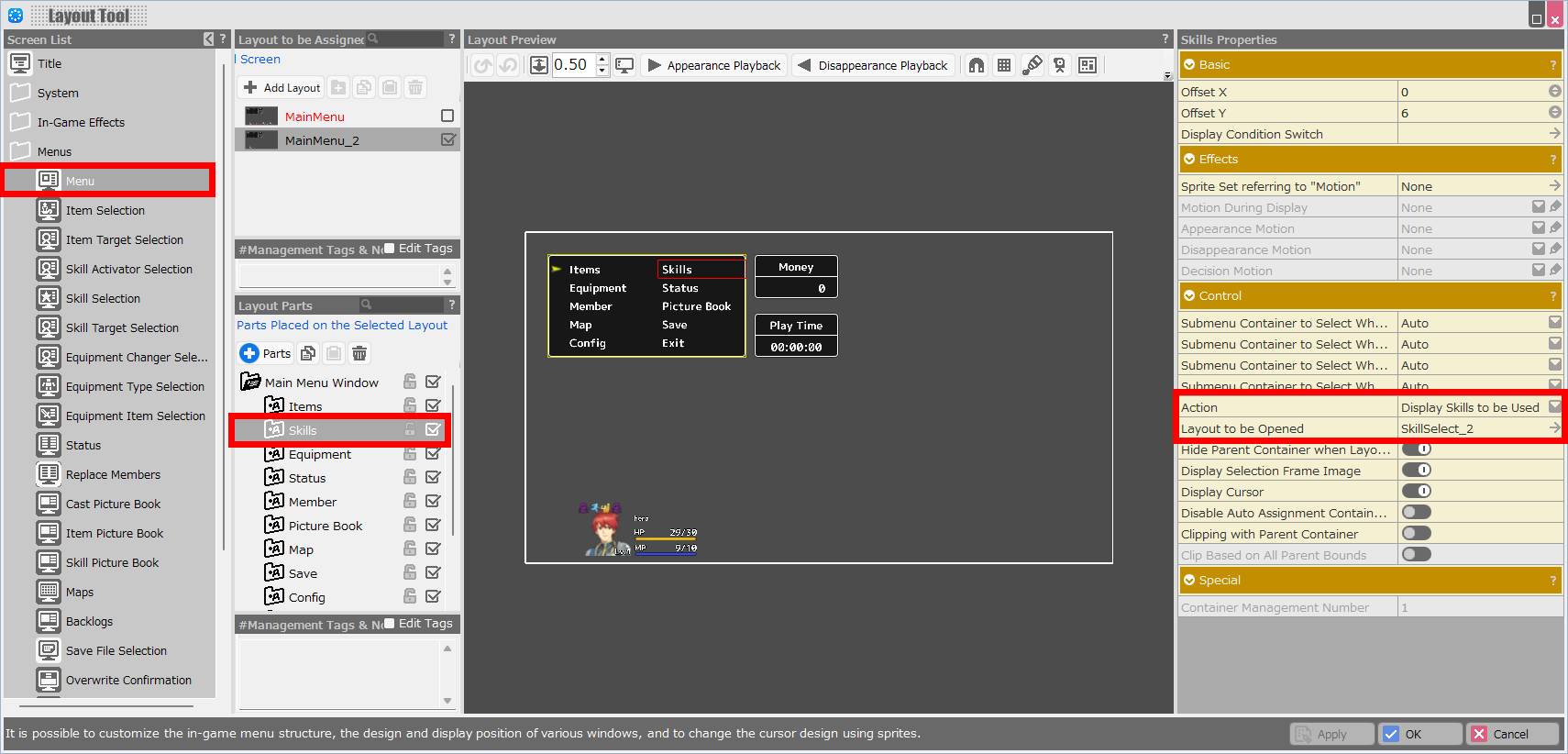Select the Equipment part in Layout Parts
Image resolution: width=1568 pixels, height=754 pixels.
coord(320,454)
